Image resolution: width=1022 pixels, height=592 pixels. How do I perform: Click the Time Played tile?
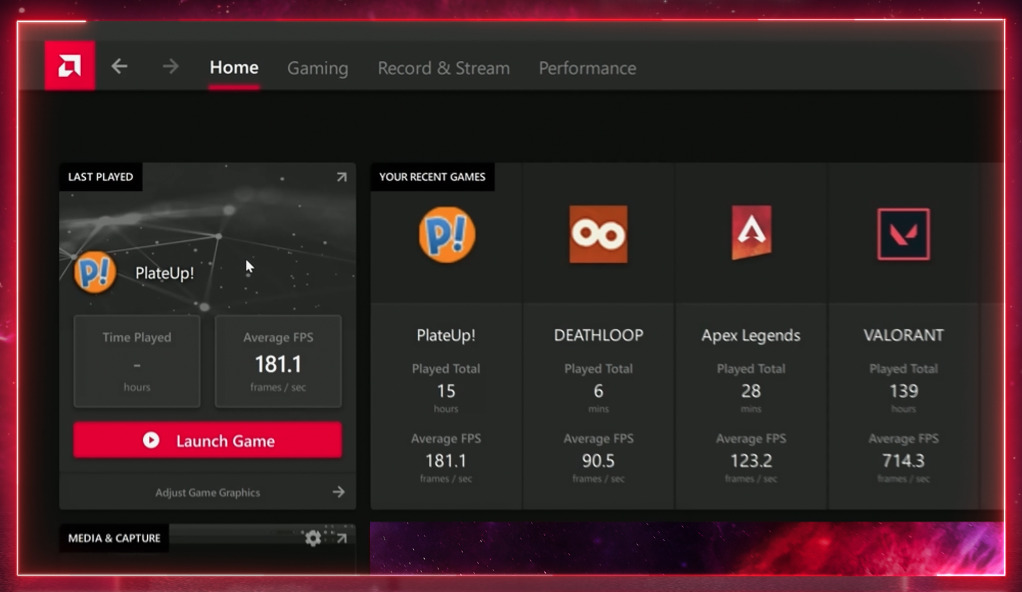coord(137,361)
